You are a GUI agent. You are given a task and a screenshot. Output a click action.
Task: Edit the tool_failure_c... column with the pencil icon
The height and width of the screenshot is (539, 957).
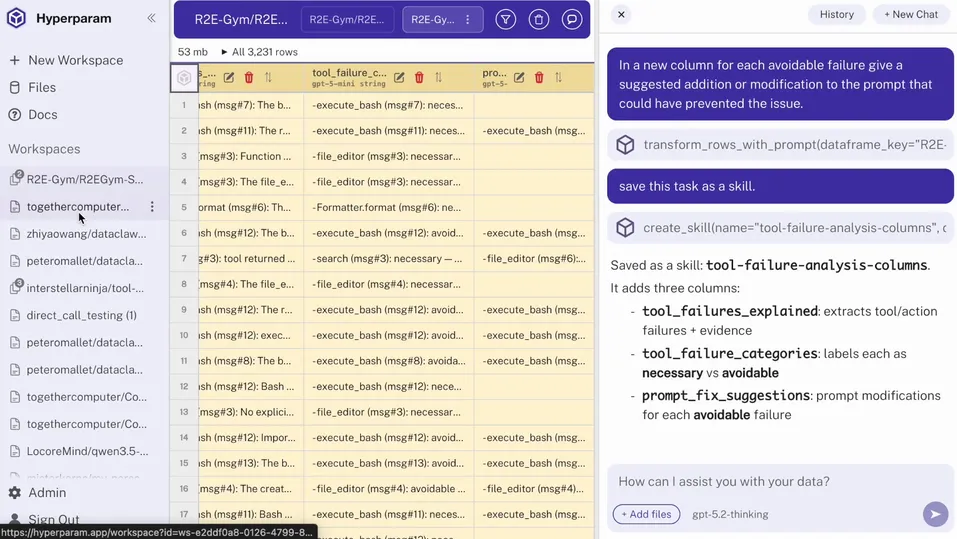tap(399, 77)
